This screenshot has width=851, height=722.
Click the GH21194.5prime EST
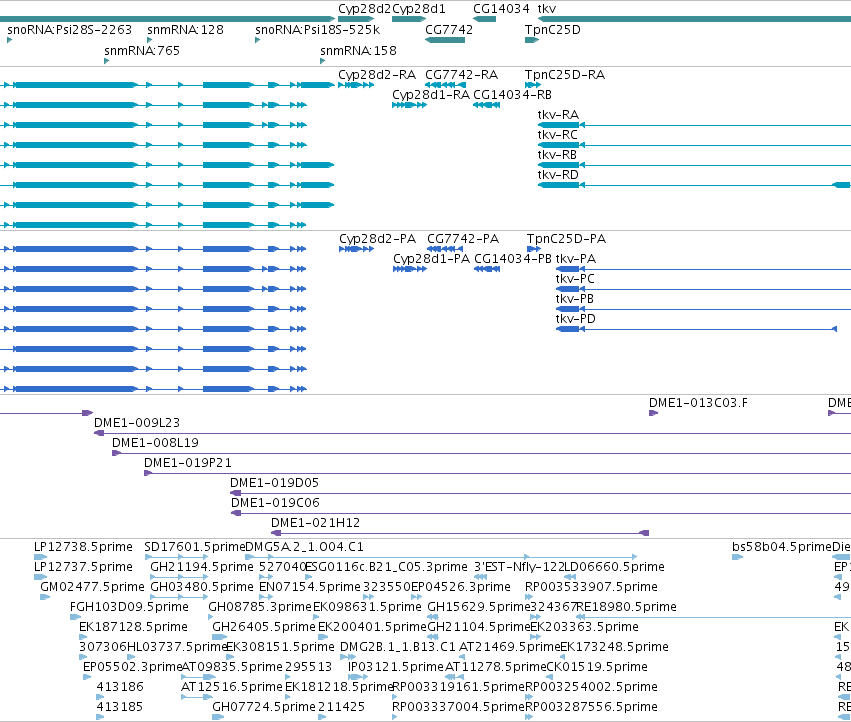(x=202, y=567)
